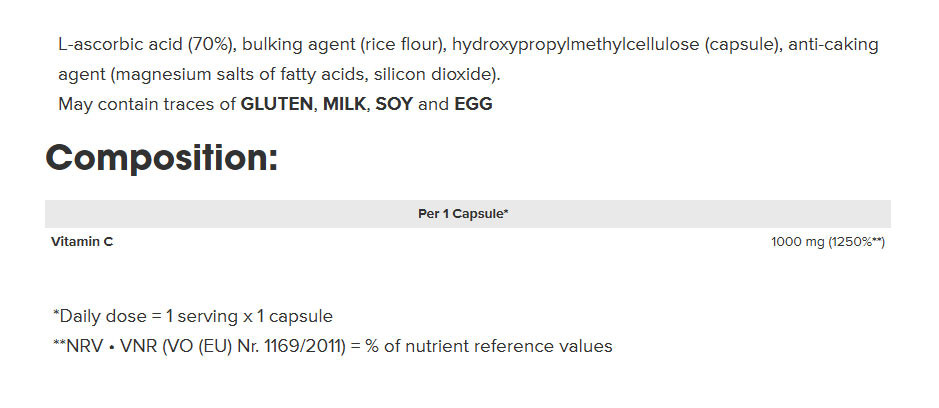
Task: Click the 'anti-caking' word in ingredients
Action: point(834,45)
